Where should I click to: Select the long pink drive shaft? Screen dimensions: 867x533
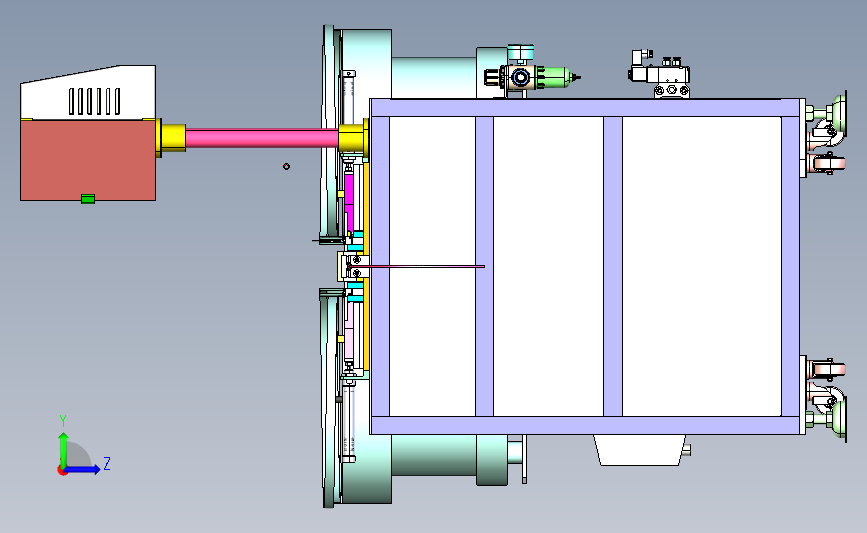point(262,138)
